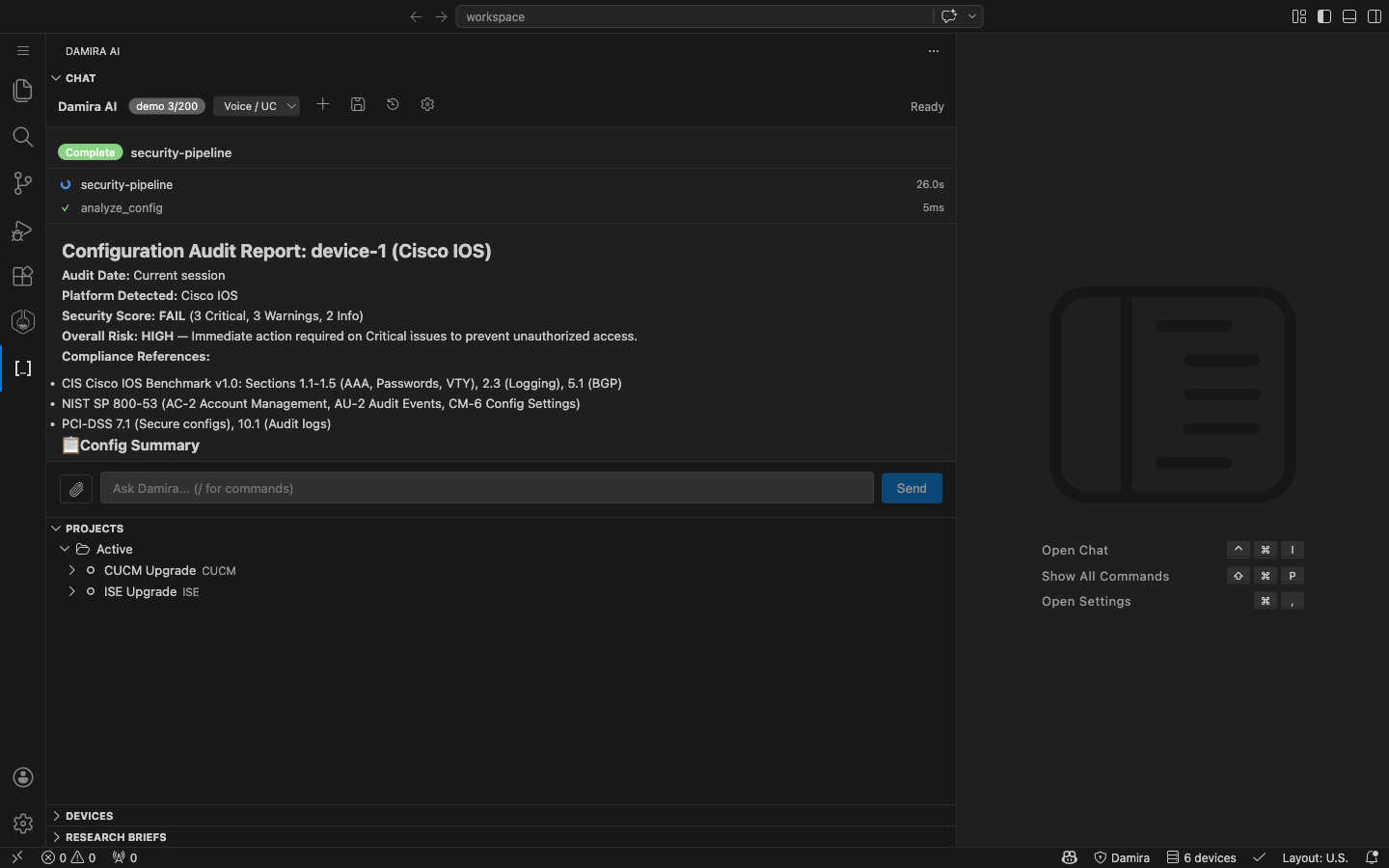This screenshot has height=868, width=1389.
Task: Select the Damira AI bracket icon in activity bar
Action: pos(23,368)
